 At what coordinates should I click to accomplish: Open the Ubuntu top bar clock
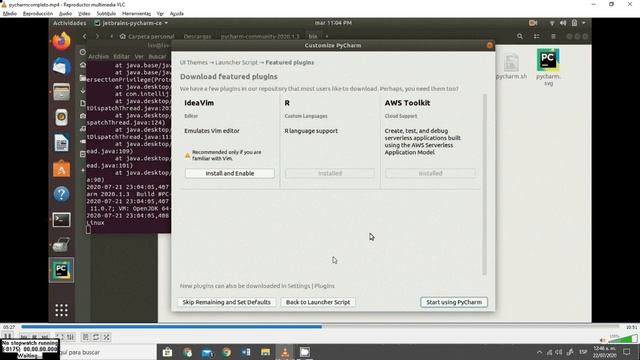click(333, 23)
